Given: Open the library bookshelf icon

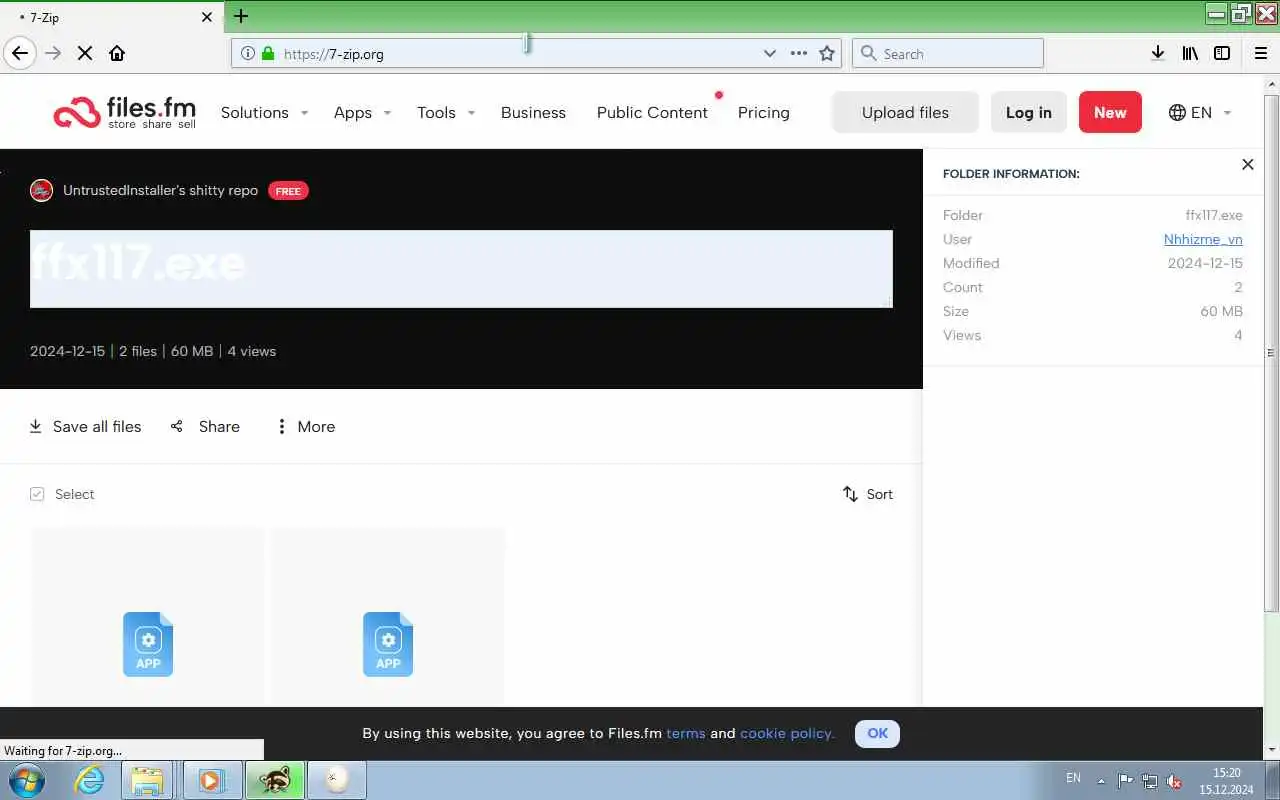Looking at the screenshot, I should pos(1189,53).
